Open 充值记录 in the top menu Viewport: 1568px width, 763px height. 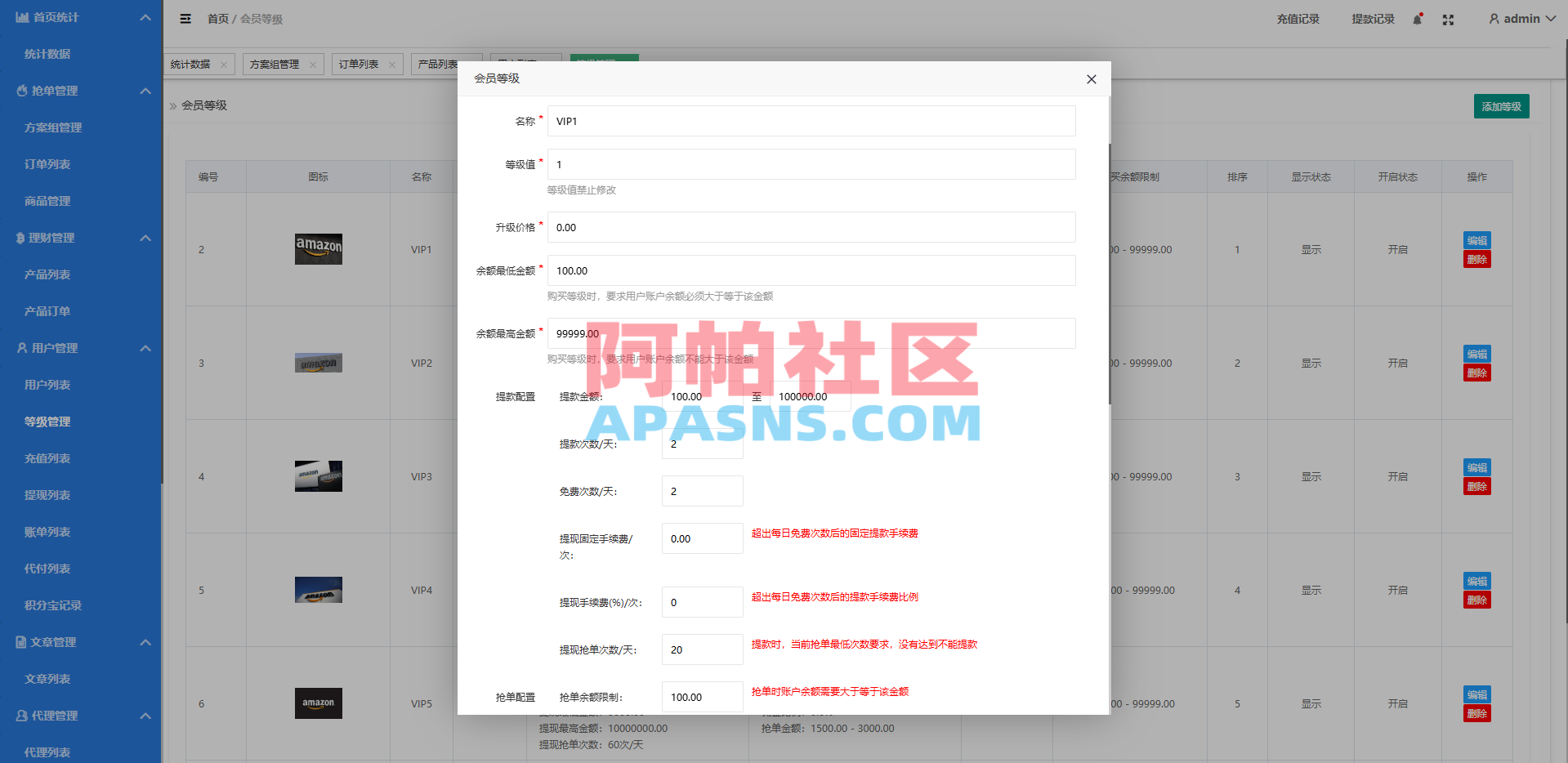pos(1298,18)
